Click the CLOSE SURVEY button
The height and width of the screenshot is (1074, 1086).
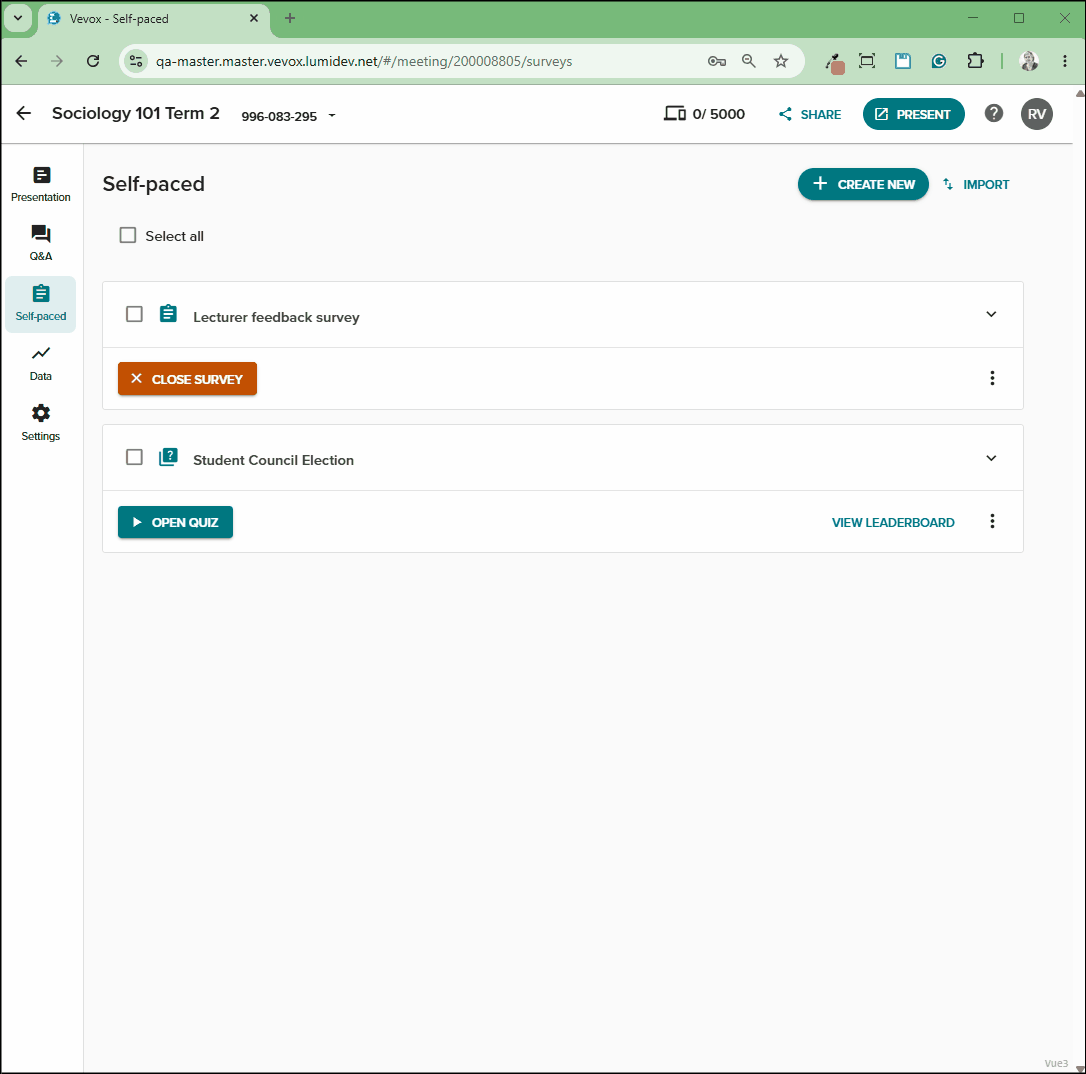[187, 379]
